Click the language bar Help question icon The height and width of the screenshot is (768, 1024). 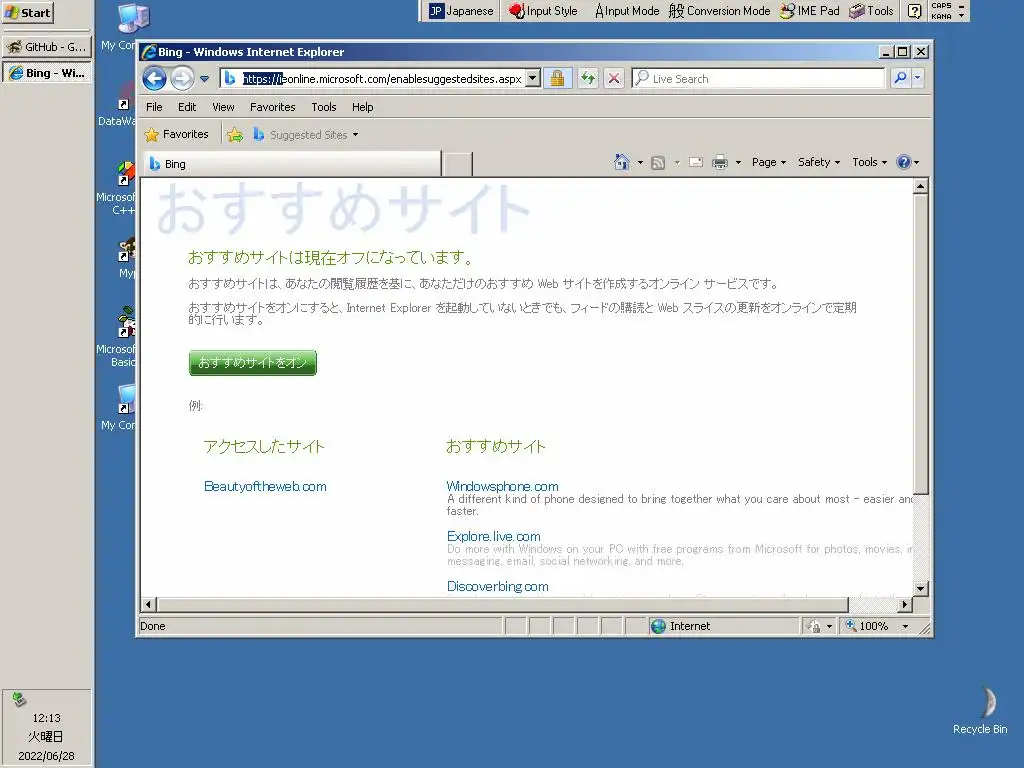tap(915, 11)
